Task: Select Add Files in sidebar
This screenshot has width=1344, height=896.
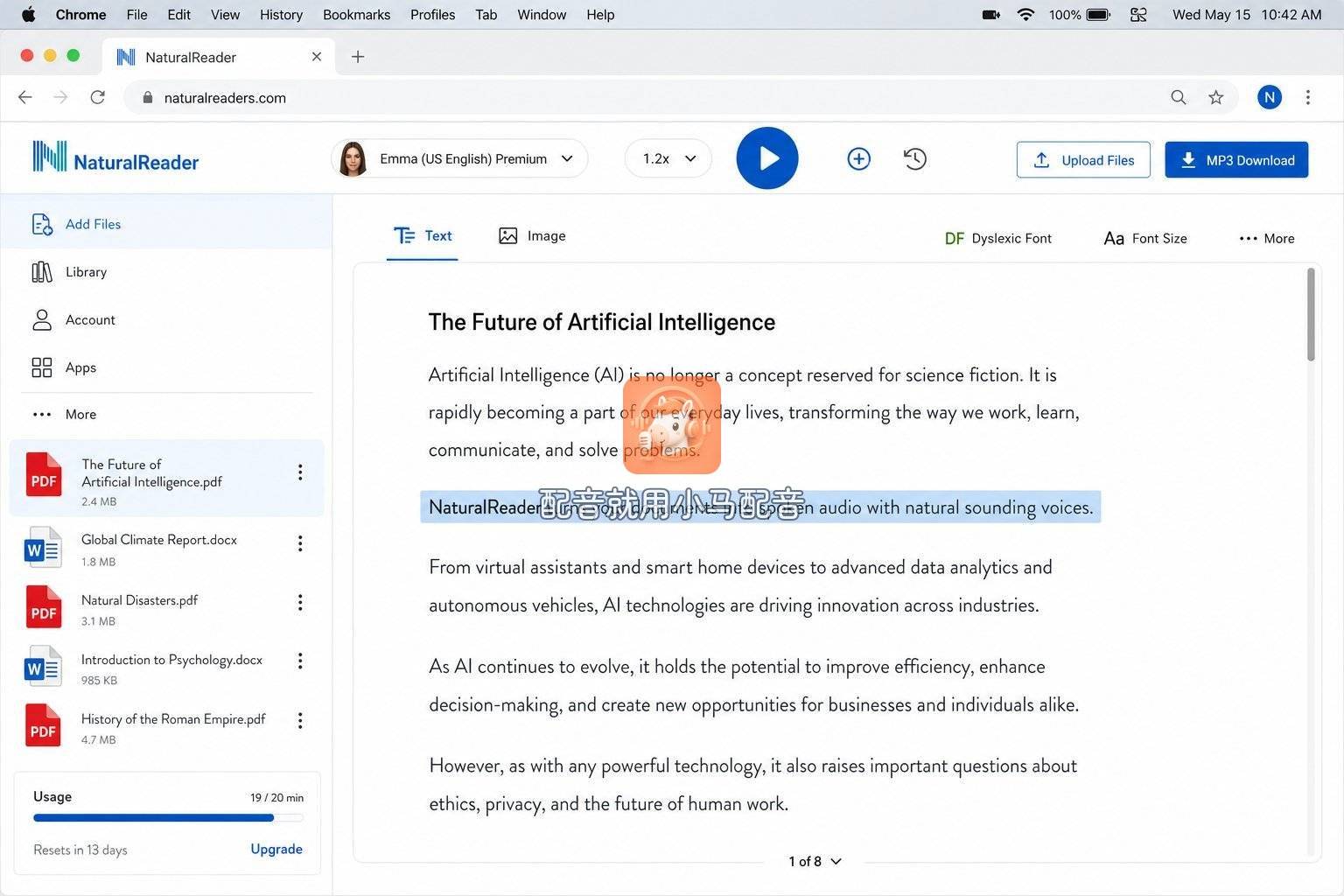Action: tap(166, 224)
